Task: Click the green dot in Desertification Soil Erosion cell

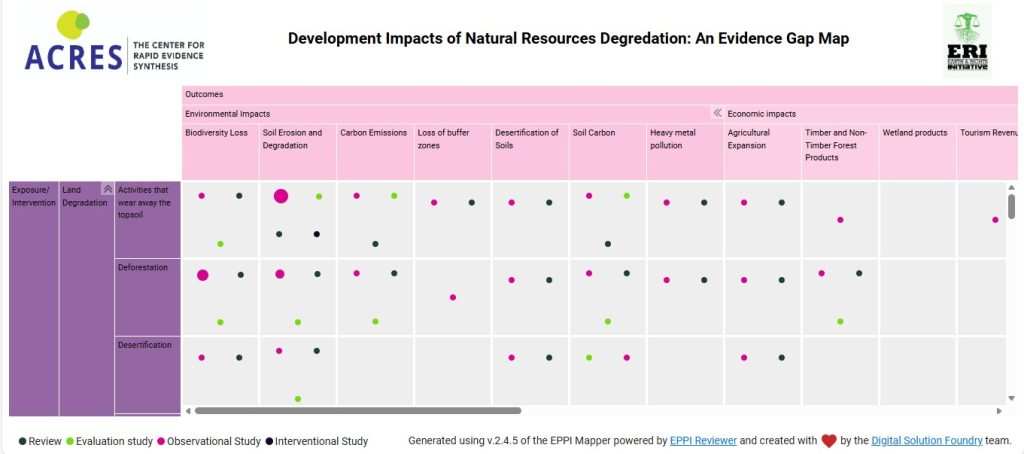Action: pyautogui.click(x=298, y=399)
